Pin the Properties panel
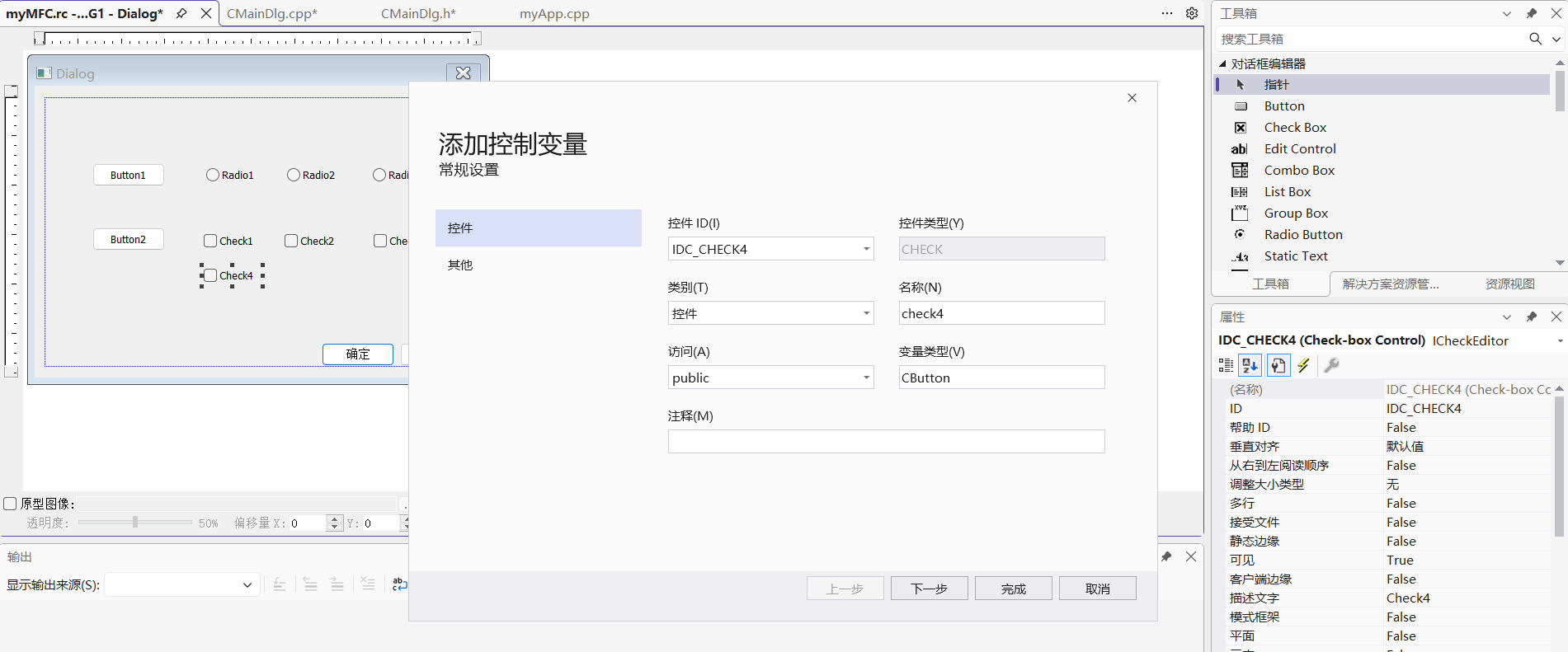The image size is (1568, 652). pos(1532,317)
